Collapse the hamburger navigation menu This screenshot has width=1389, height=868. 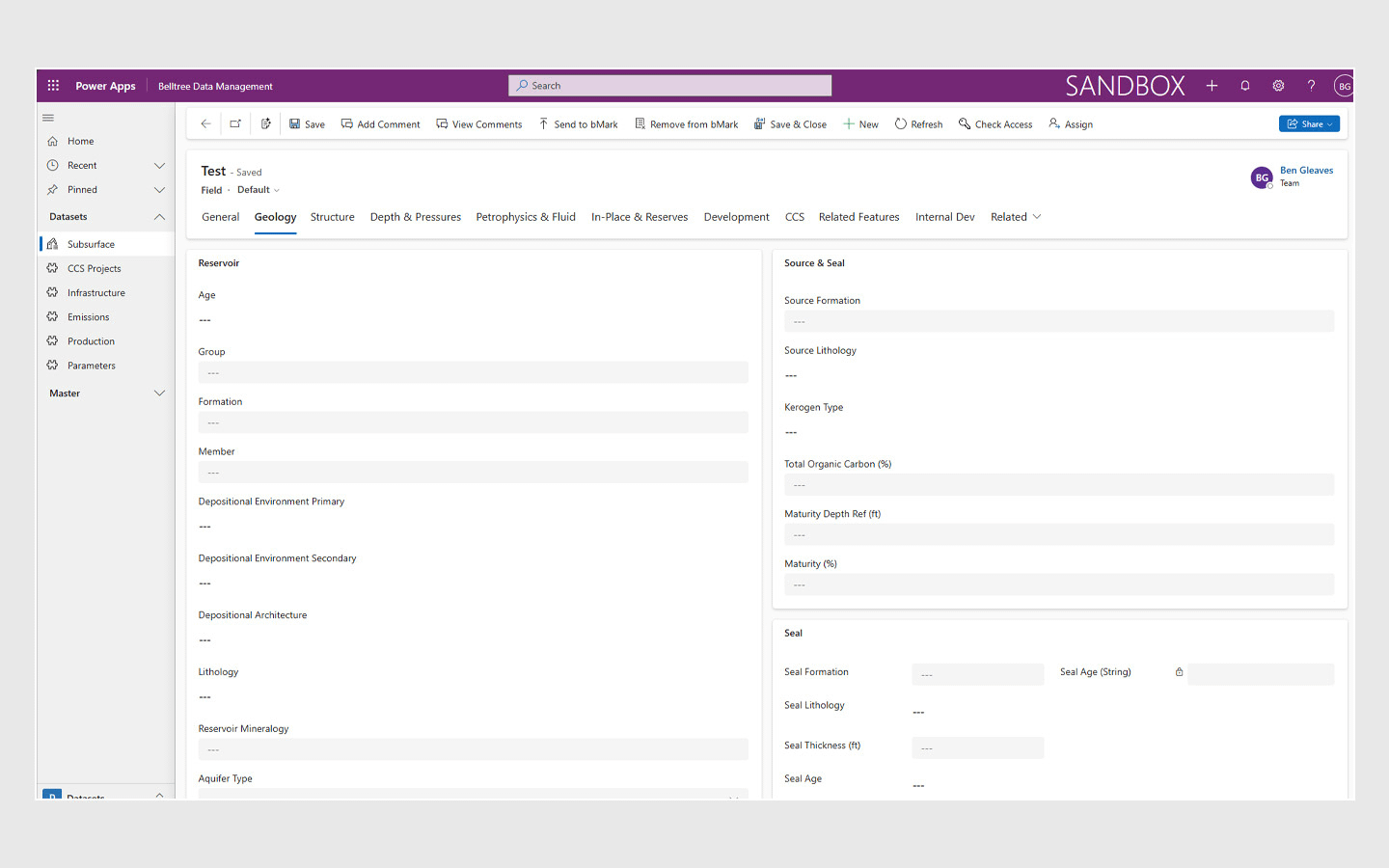(x=48, y=118)
